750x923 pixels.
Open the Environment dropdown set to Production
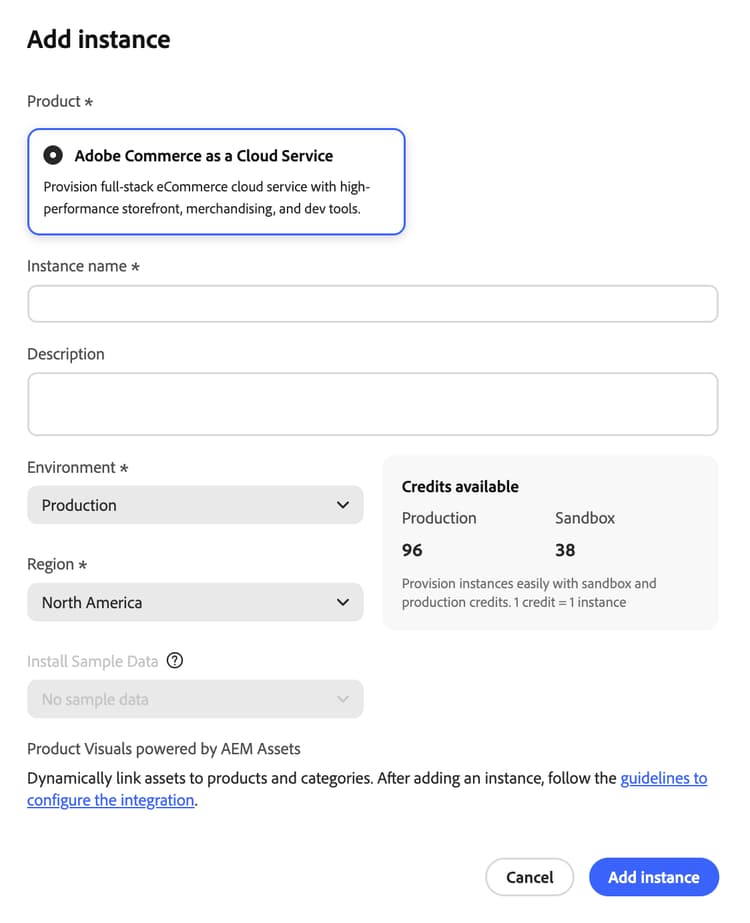click(195, 505)
